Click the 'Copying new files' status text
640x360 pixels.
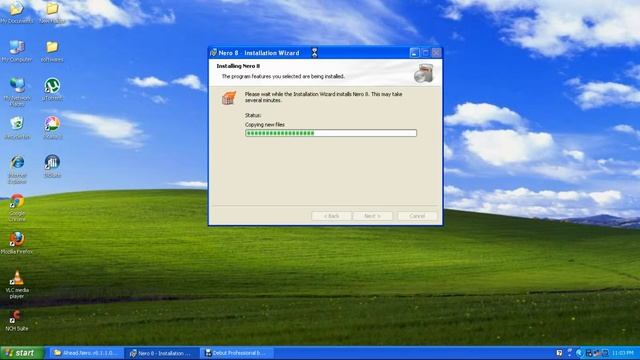point(265,124)
